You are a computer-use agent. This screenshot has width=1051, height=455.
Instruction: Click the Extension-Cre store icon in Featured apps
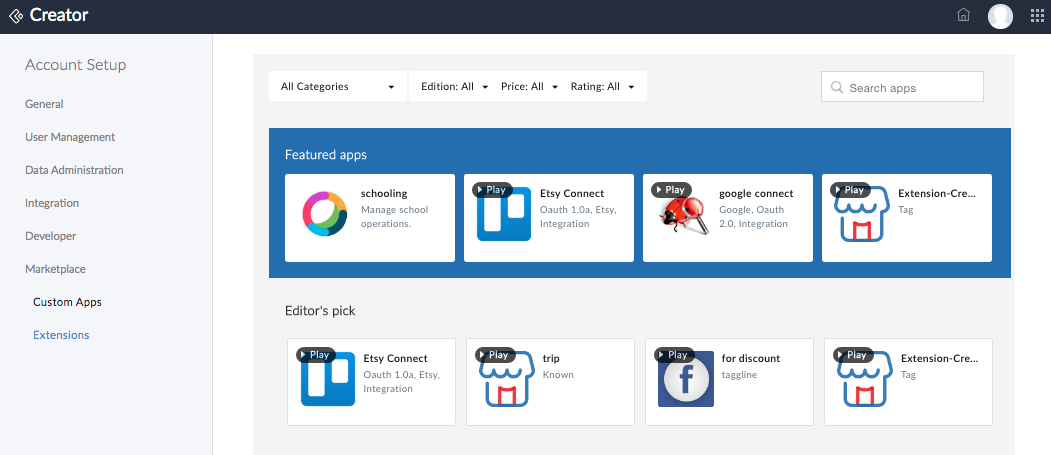tap(862, 214)
